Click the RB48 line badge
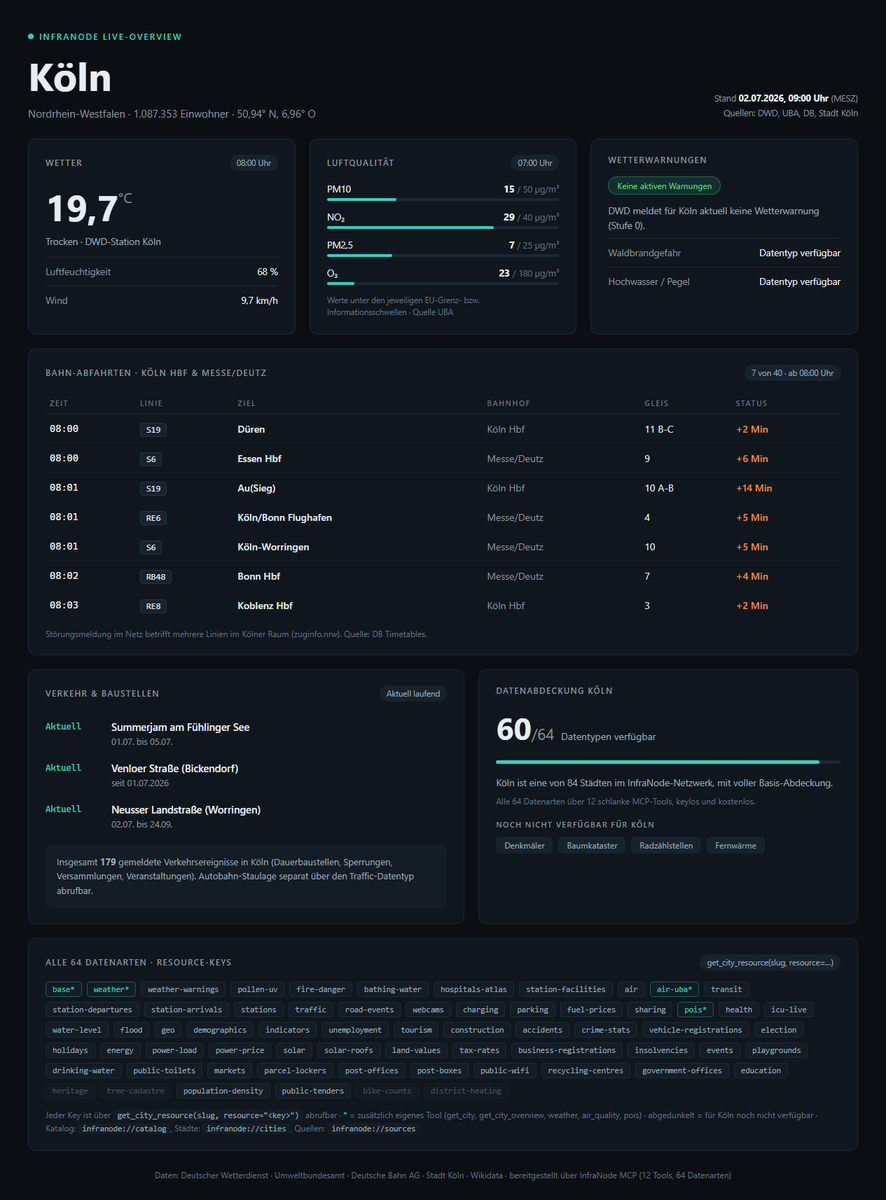The image size is (886, 1200). point(155,577)
